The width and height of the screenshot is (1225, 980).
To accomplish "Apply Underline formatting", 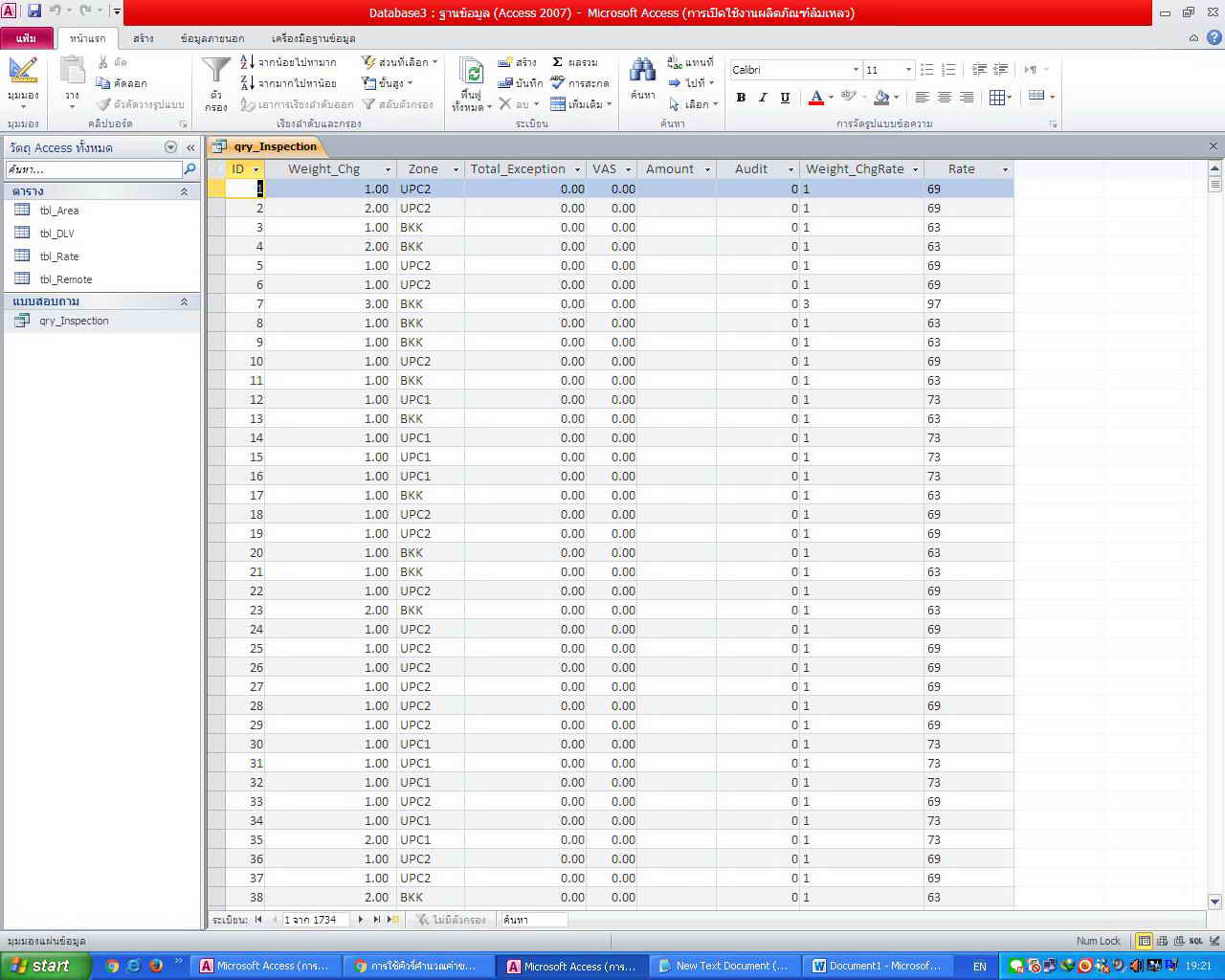I will 785,97.
